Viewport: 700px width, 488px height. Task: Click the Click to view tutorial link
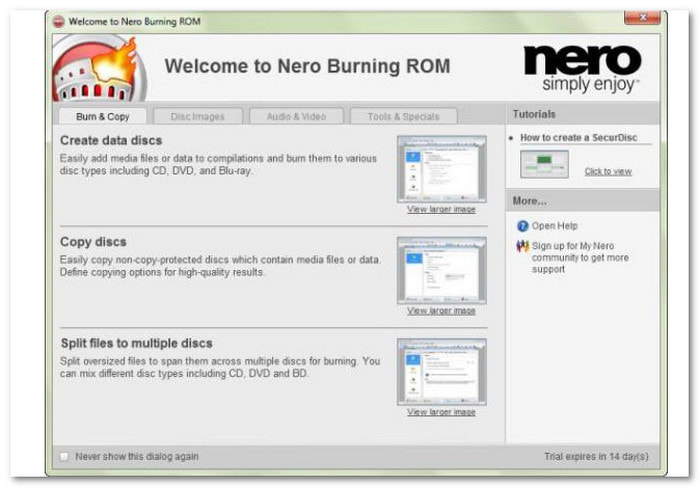(608, 171)
